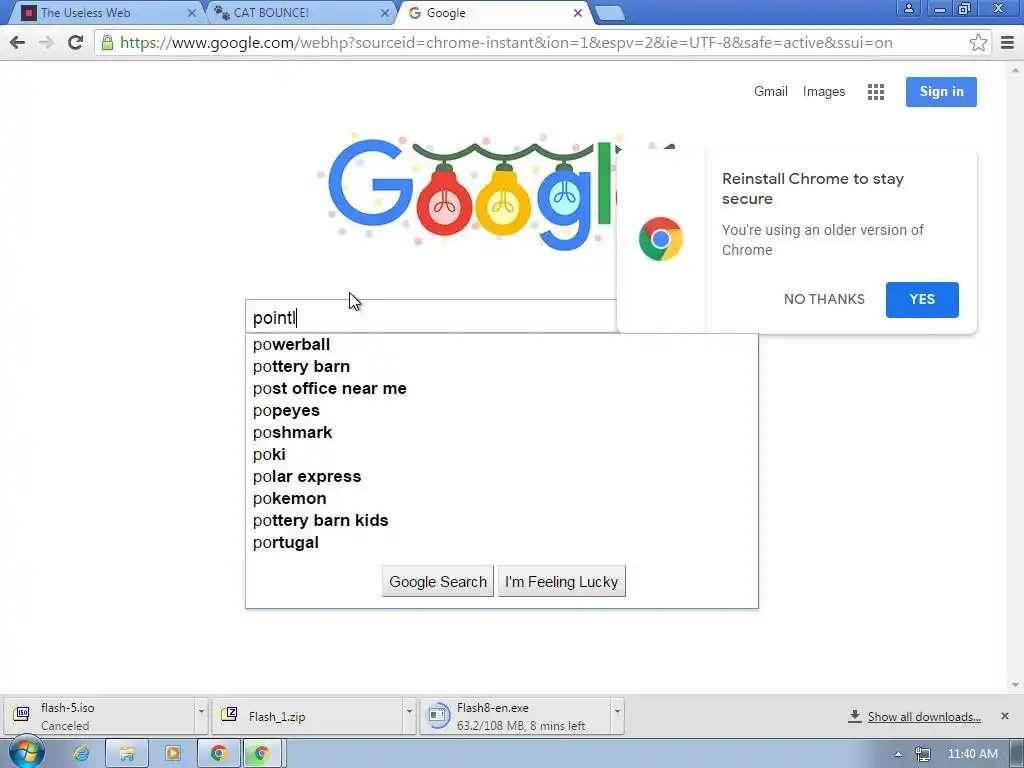Open the Windows Start menu
Viewport: 1024px width, 768px height.
(x=26, y=754)
